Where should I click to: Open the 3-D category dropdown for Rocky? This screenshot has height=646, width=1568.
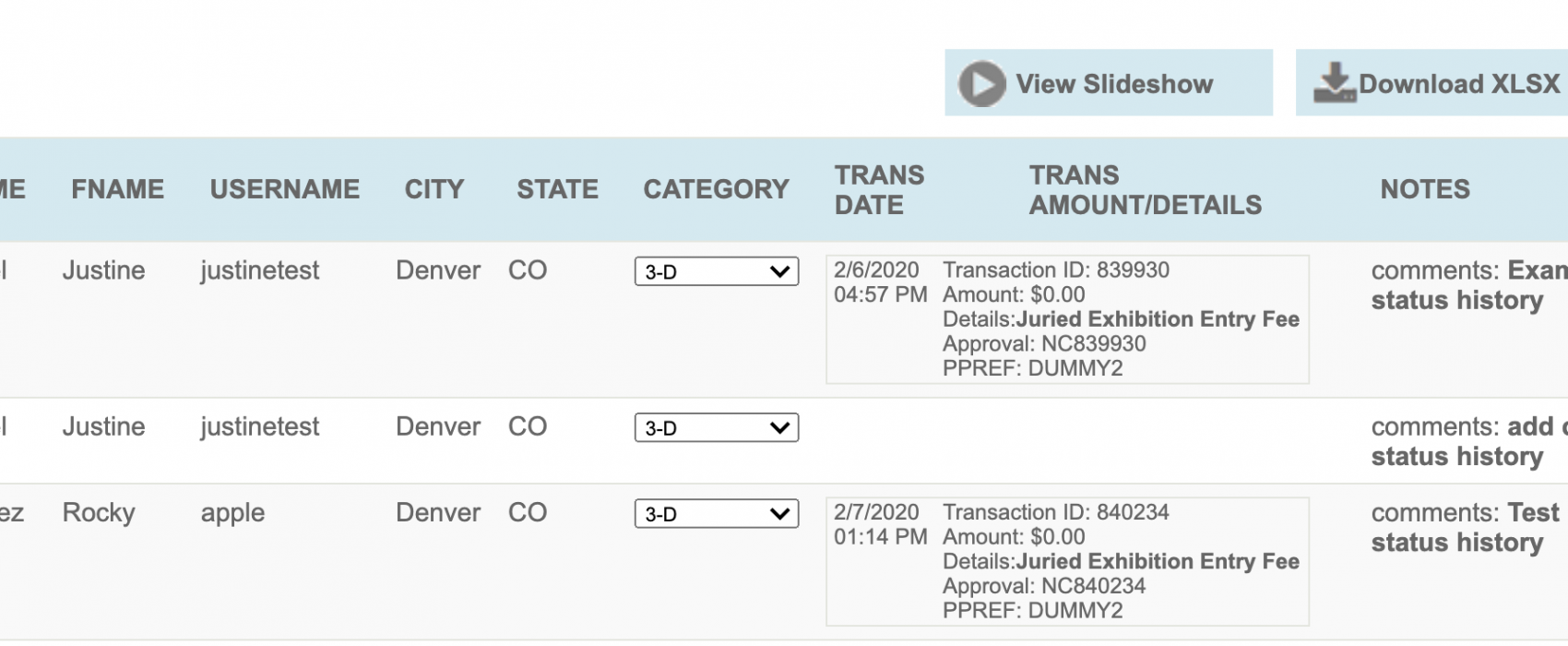(x=717, y=513)
